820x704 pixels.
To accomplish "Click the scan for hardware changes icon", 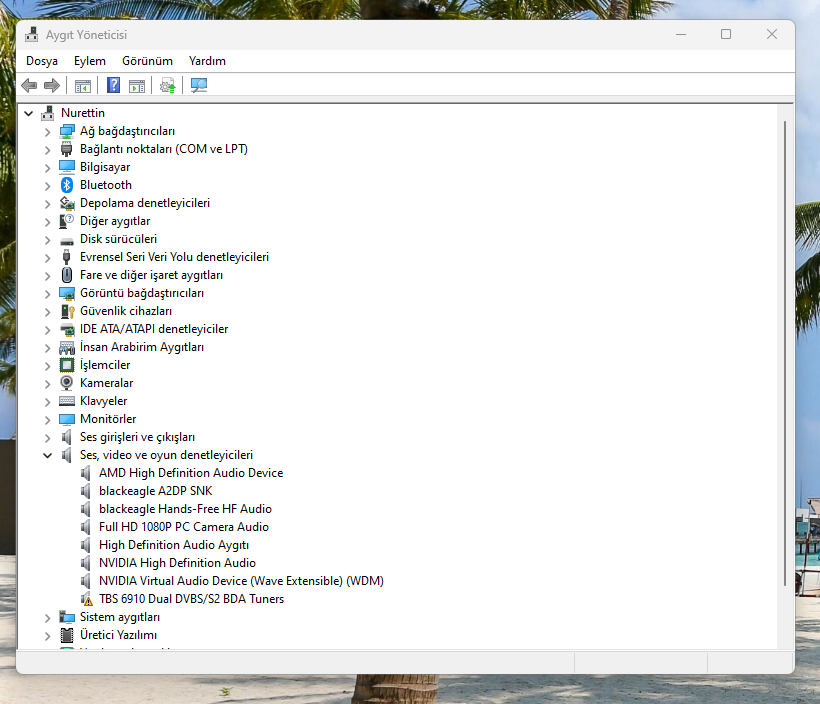I will click(x=199, y=86).
